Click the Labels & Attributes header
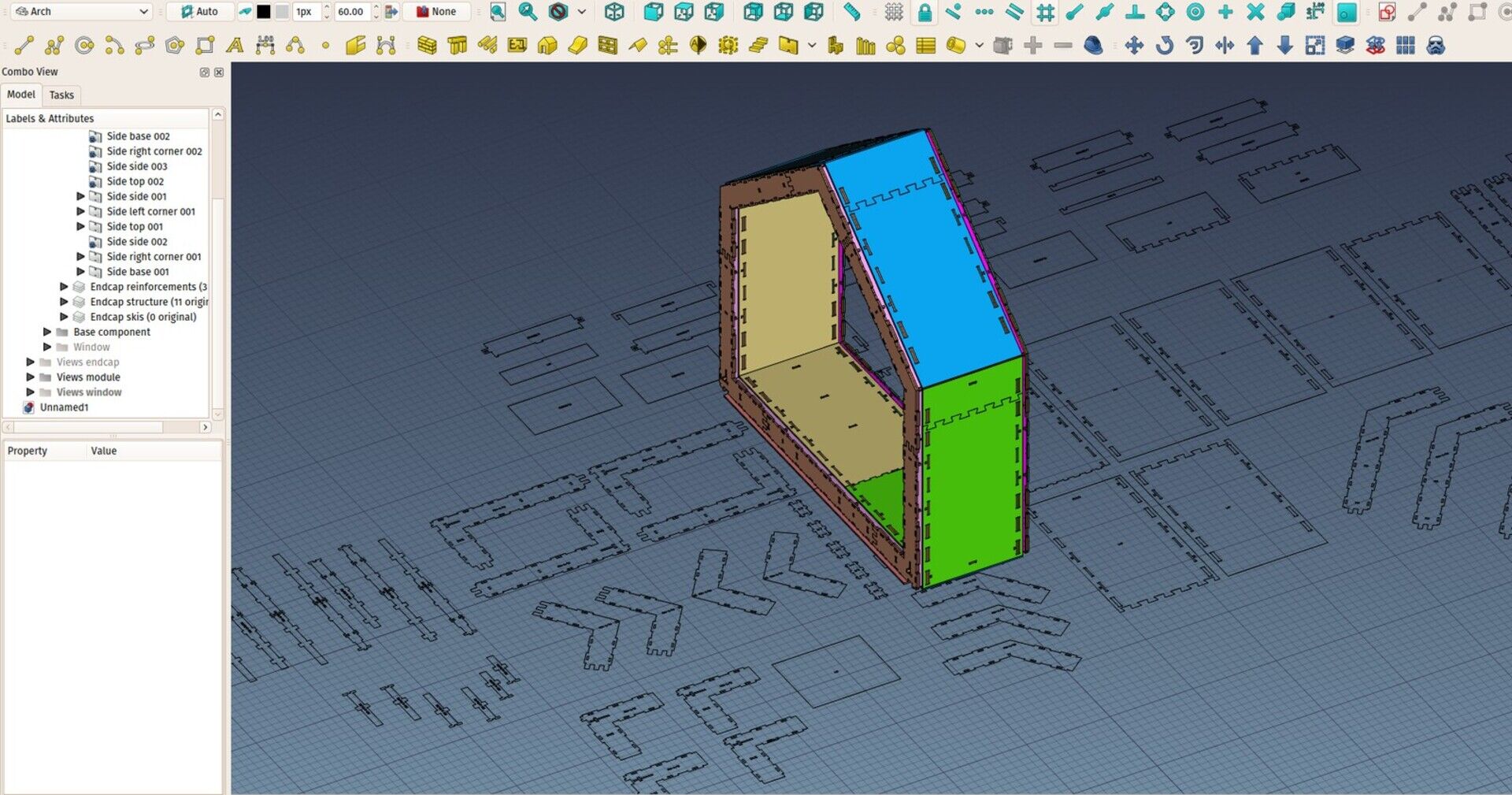The image size is (1512, 795). point(106,118)
